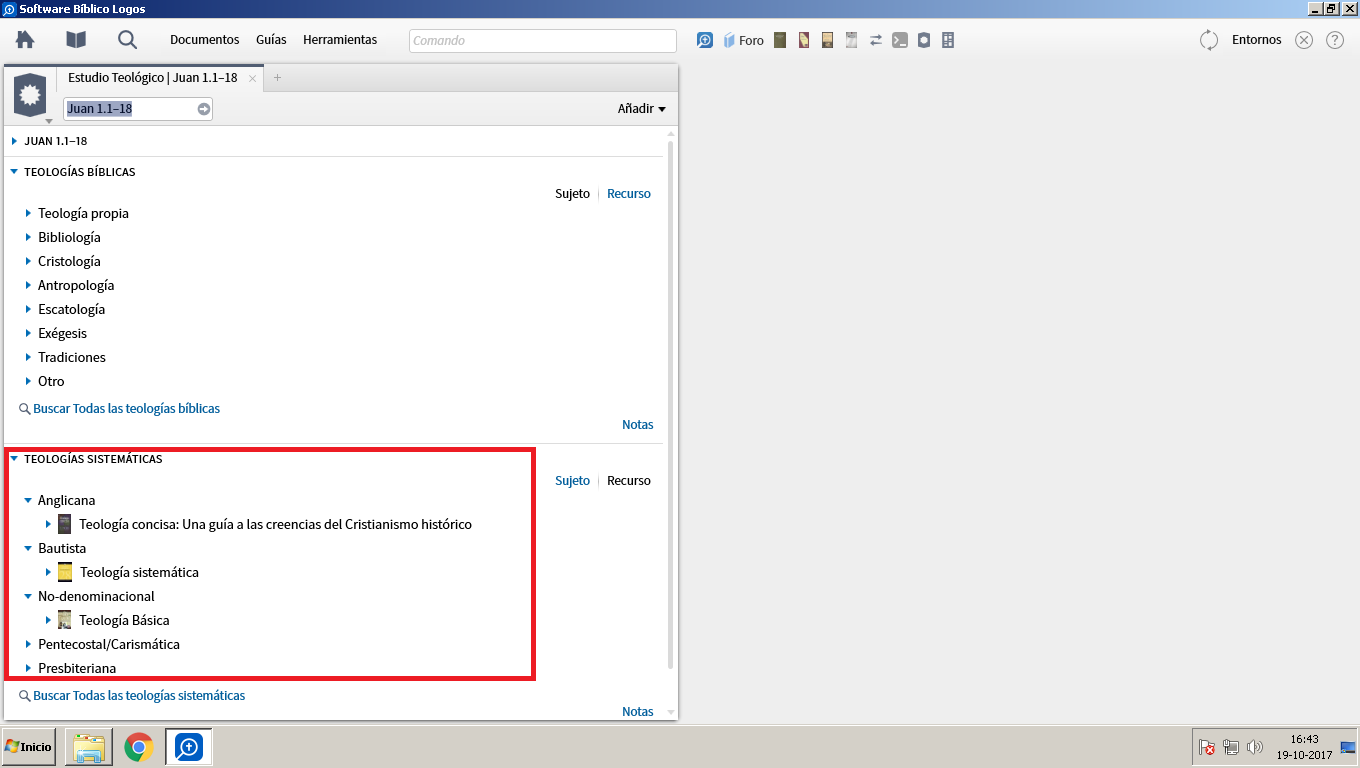Open the Teología concisa book icon

(65, 524)
